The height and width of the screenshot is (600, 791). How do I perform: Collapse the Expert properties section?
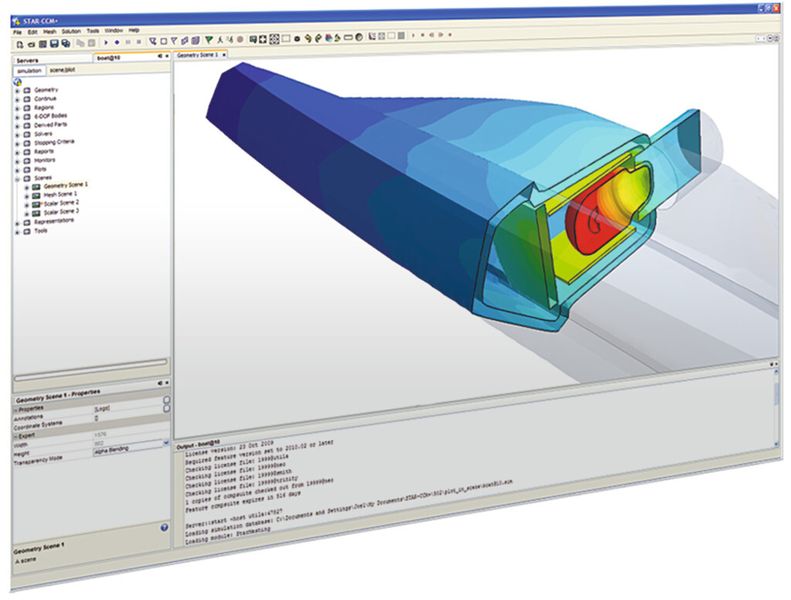[x=16, y=436]
